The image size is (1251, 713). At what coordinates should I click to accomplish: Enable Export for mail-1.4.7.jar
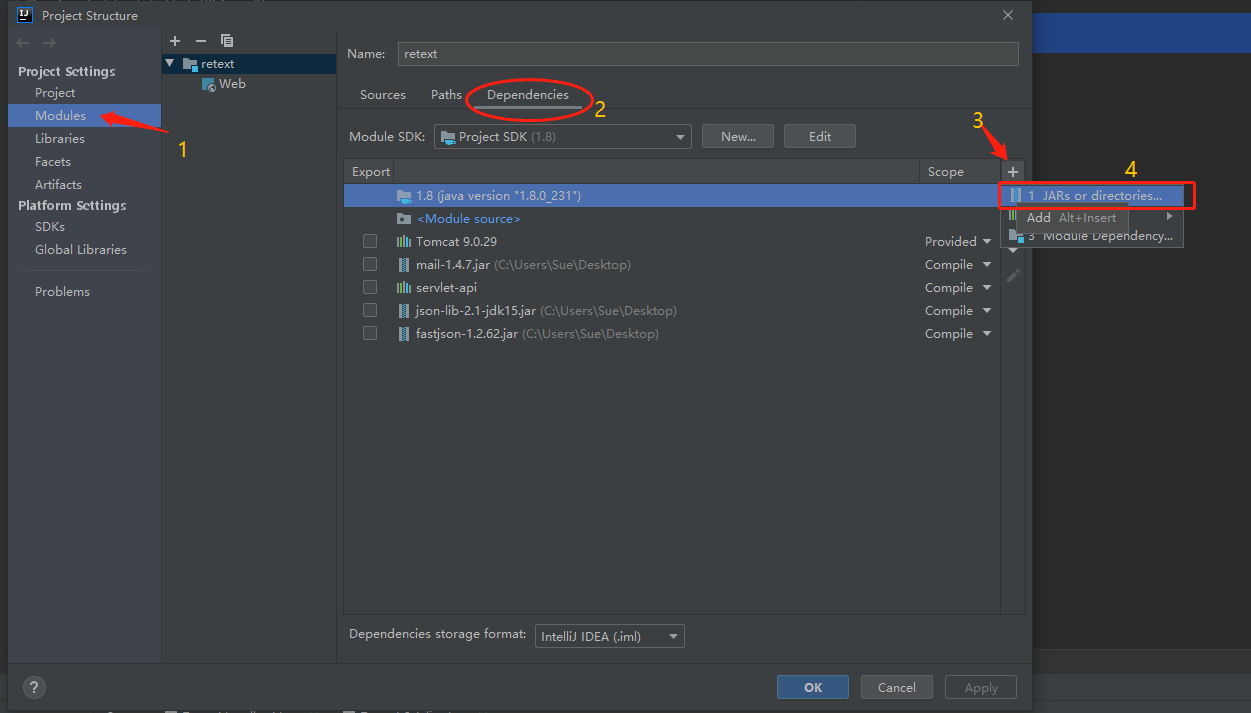[x=370, y=263]
